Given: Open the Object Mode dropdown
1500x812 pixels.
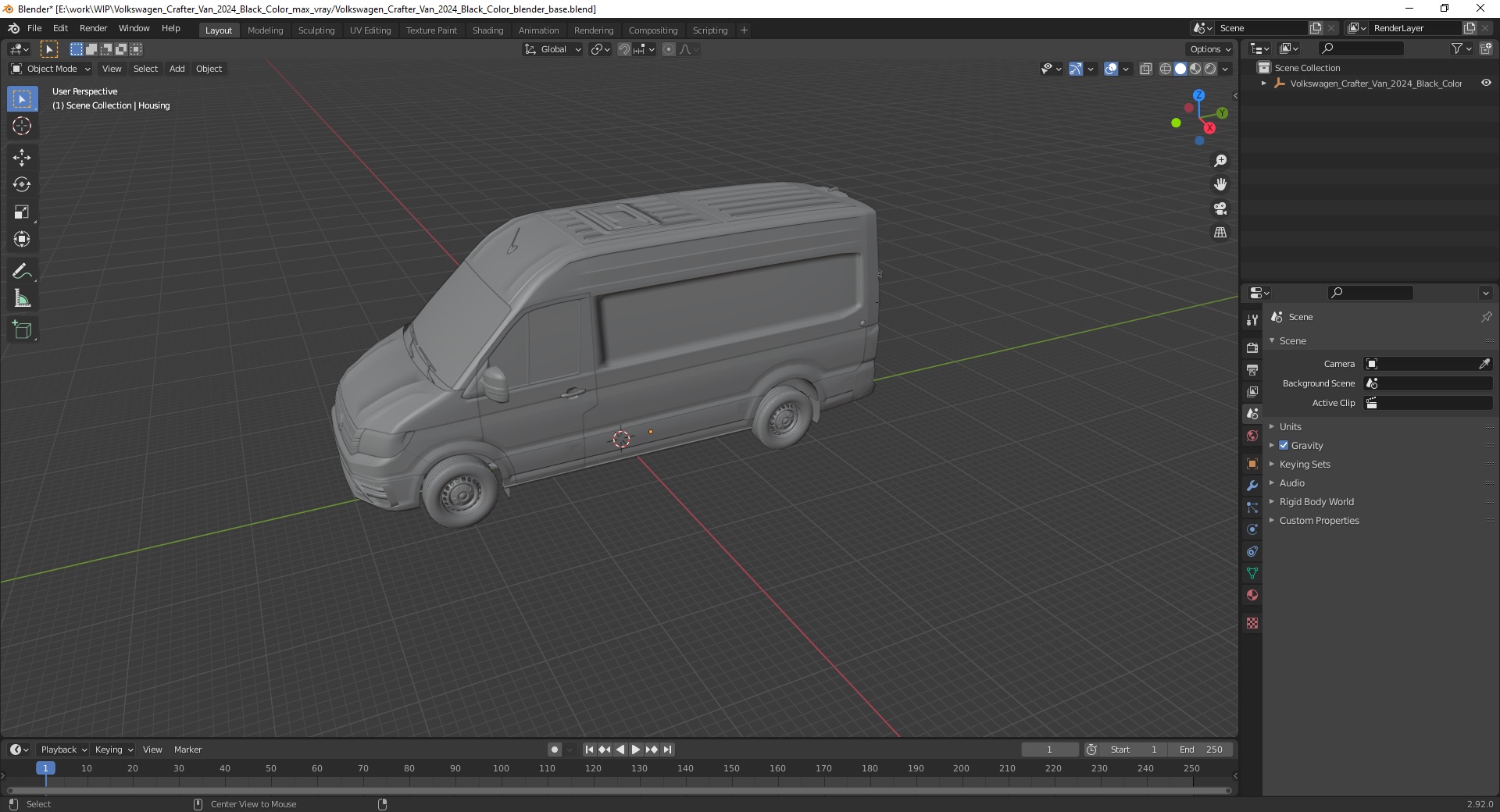Looking at the screenshot, I should coord(51,69).
